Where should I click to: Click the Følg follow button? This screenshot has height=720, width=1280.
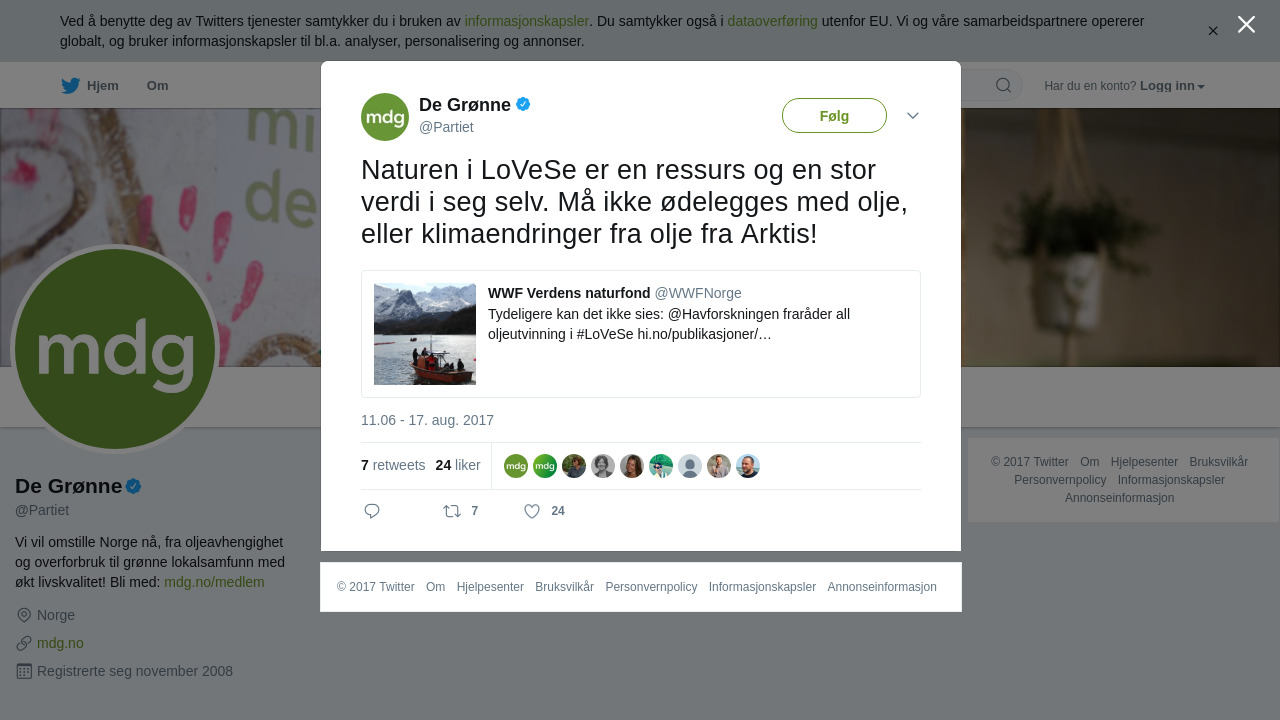click(834, 116)
